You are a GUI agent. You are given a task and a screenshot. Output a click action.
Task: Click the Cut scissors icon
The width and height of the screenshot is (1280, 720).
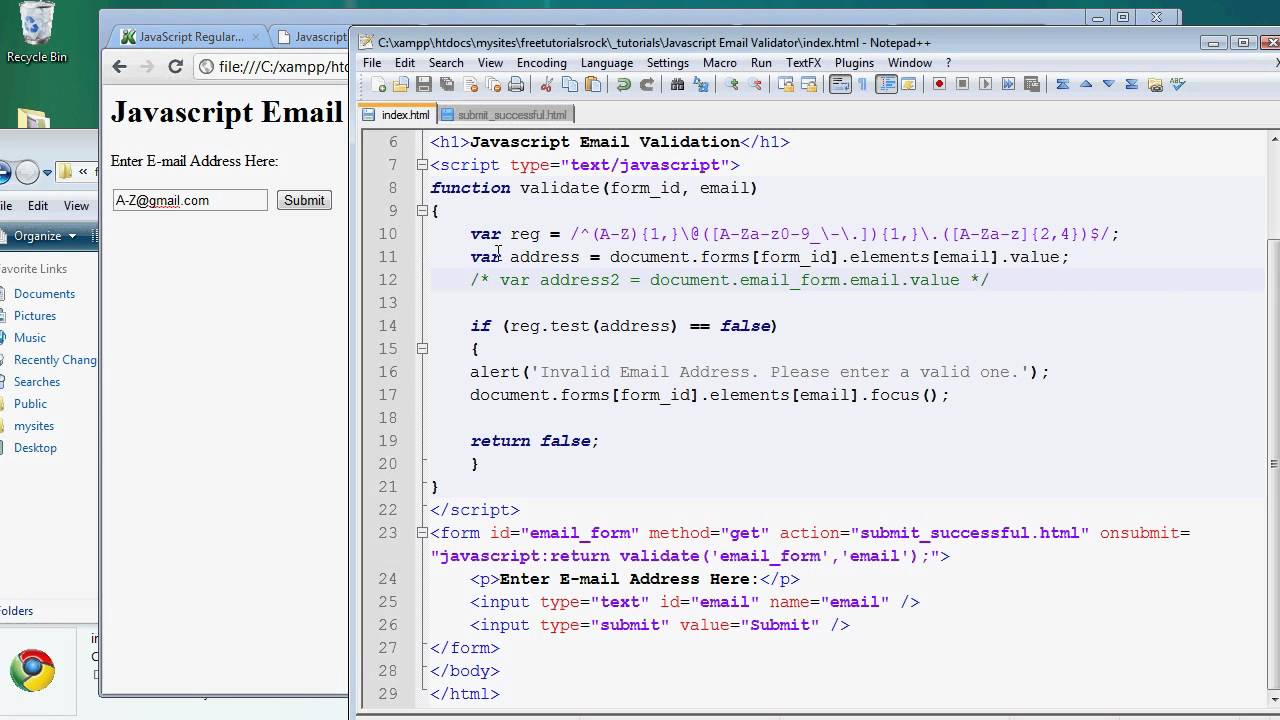546,85
